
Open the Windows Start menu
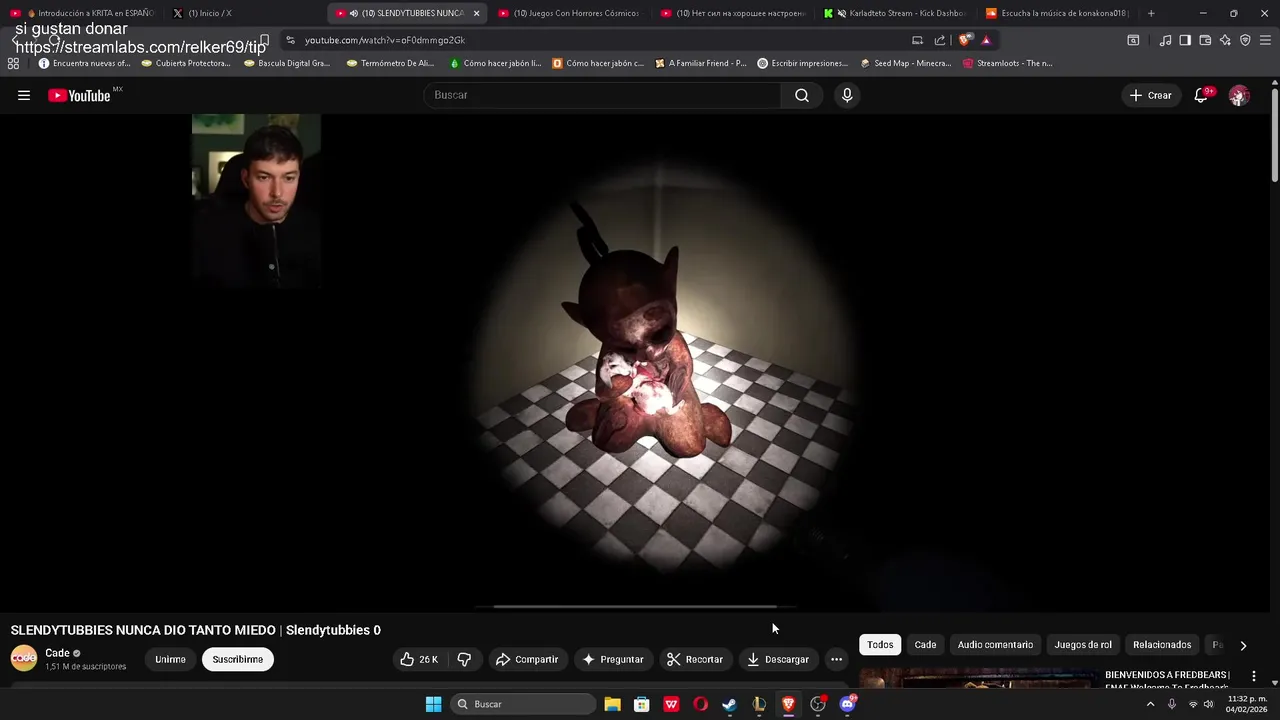click(x=433, y=704)
